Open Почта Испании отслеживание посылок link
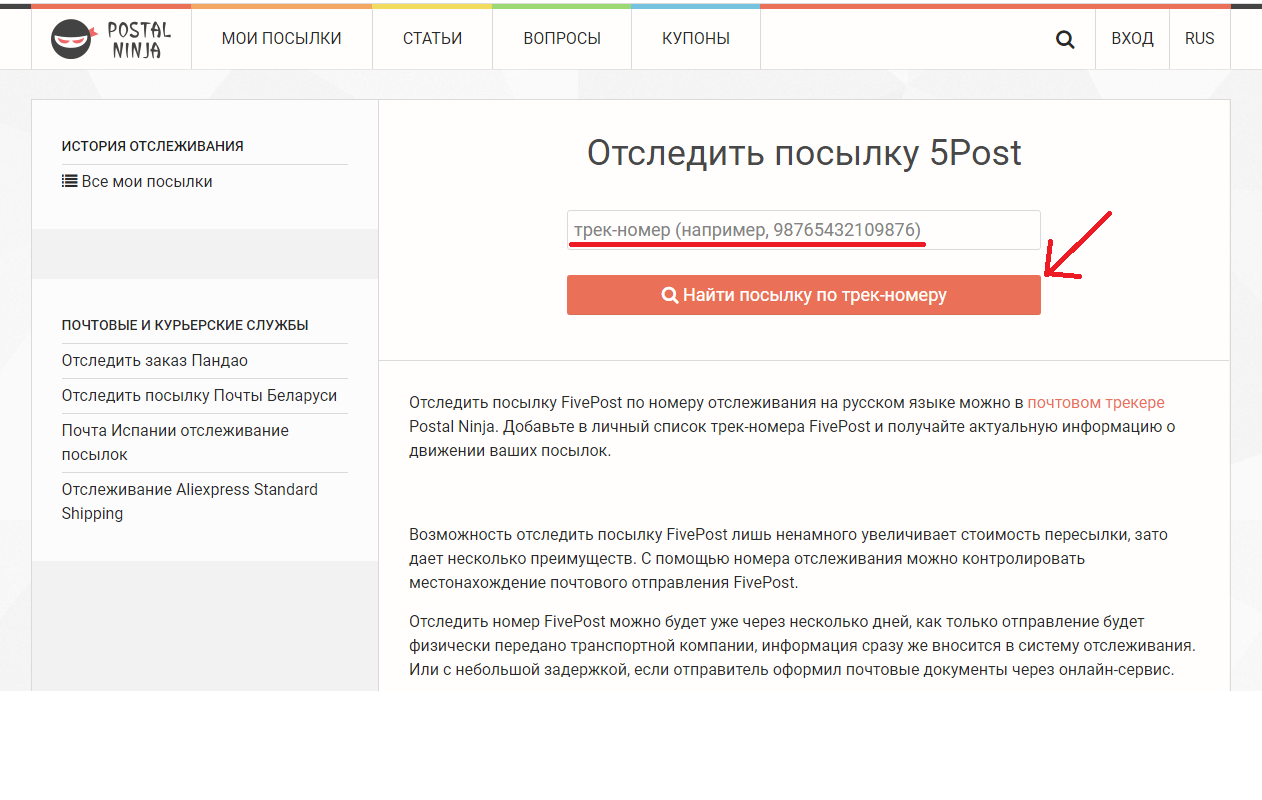The width and height of the screenshot is (1262, 800). (x=175, y=442)
